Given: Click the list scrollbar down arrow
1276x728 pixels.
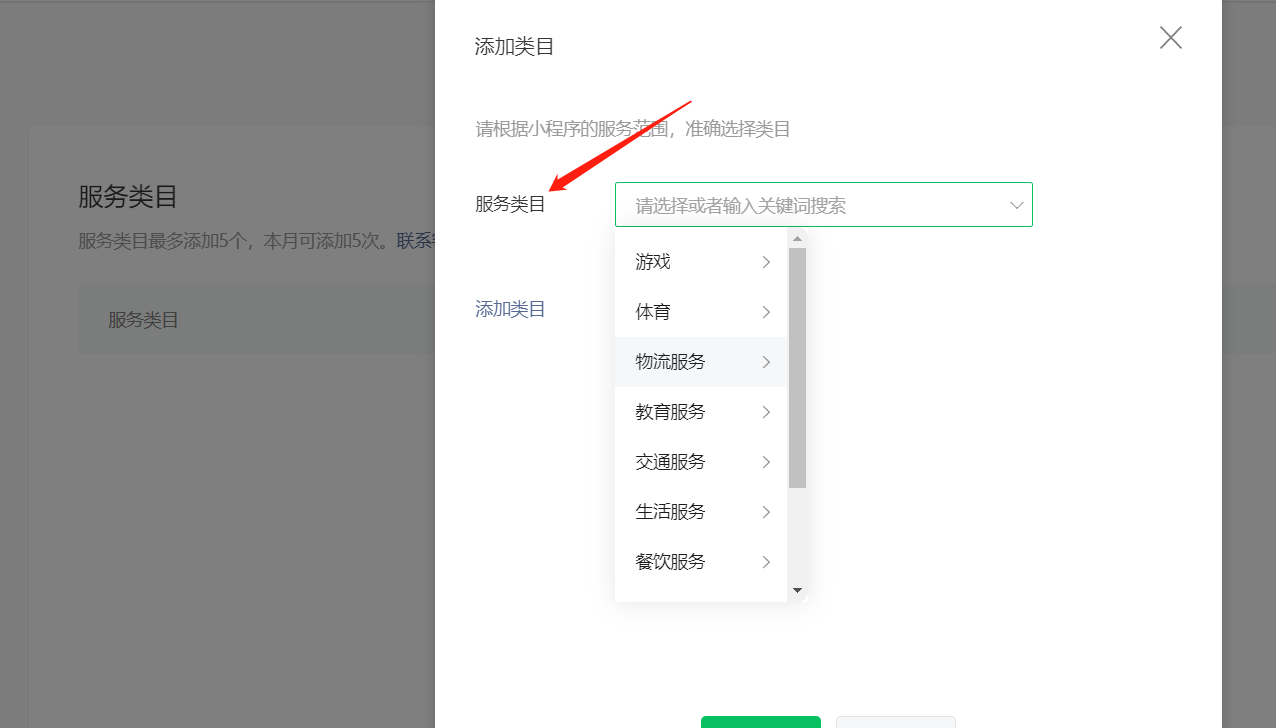Looking at the screenshot, I should click(797, 591).
